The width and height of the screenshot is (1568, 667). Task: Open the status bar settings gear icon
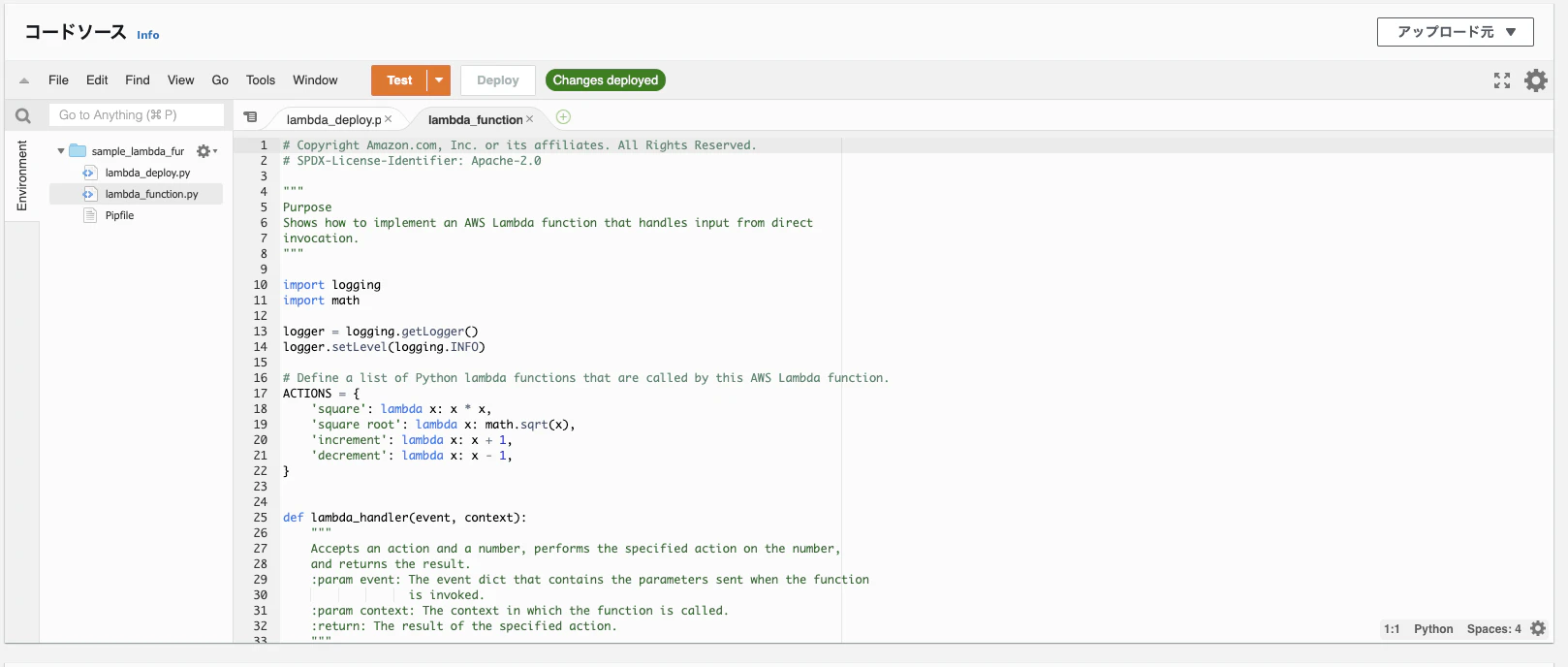tap(1538, 629)
